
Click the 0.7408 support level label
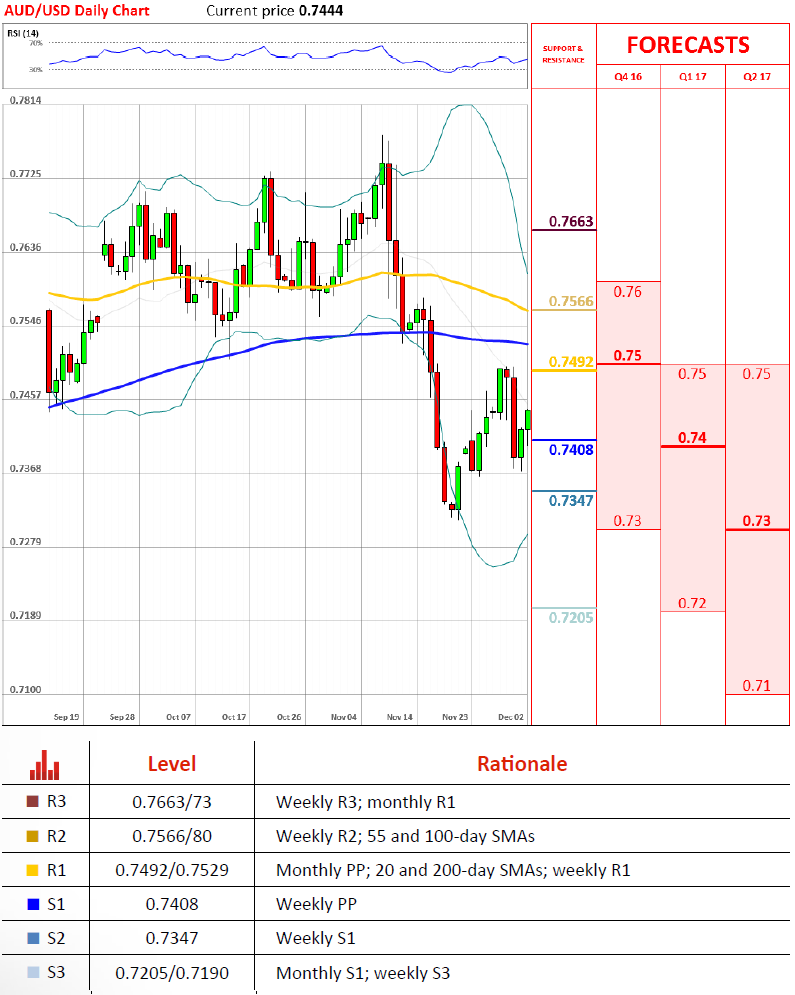[x=571, y=450]
